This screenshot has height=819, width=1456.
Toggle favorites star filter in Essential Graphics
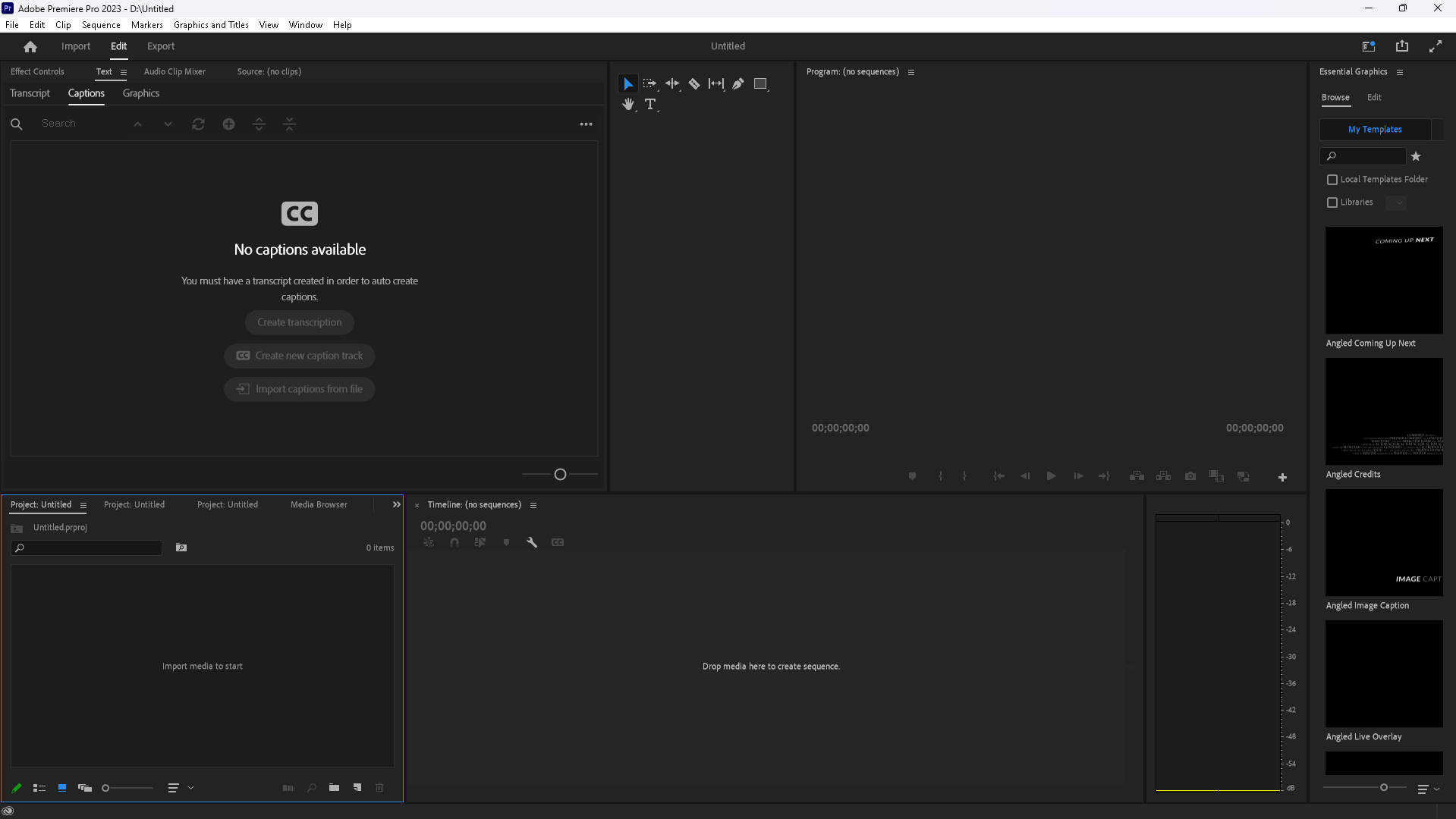pyautogui.click(x=1416, y=156)
